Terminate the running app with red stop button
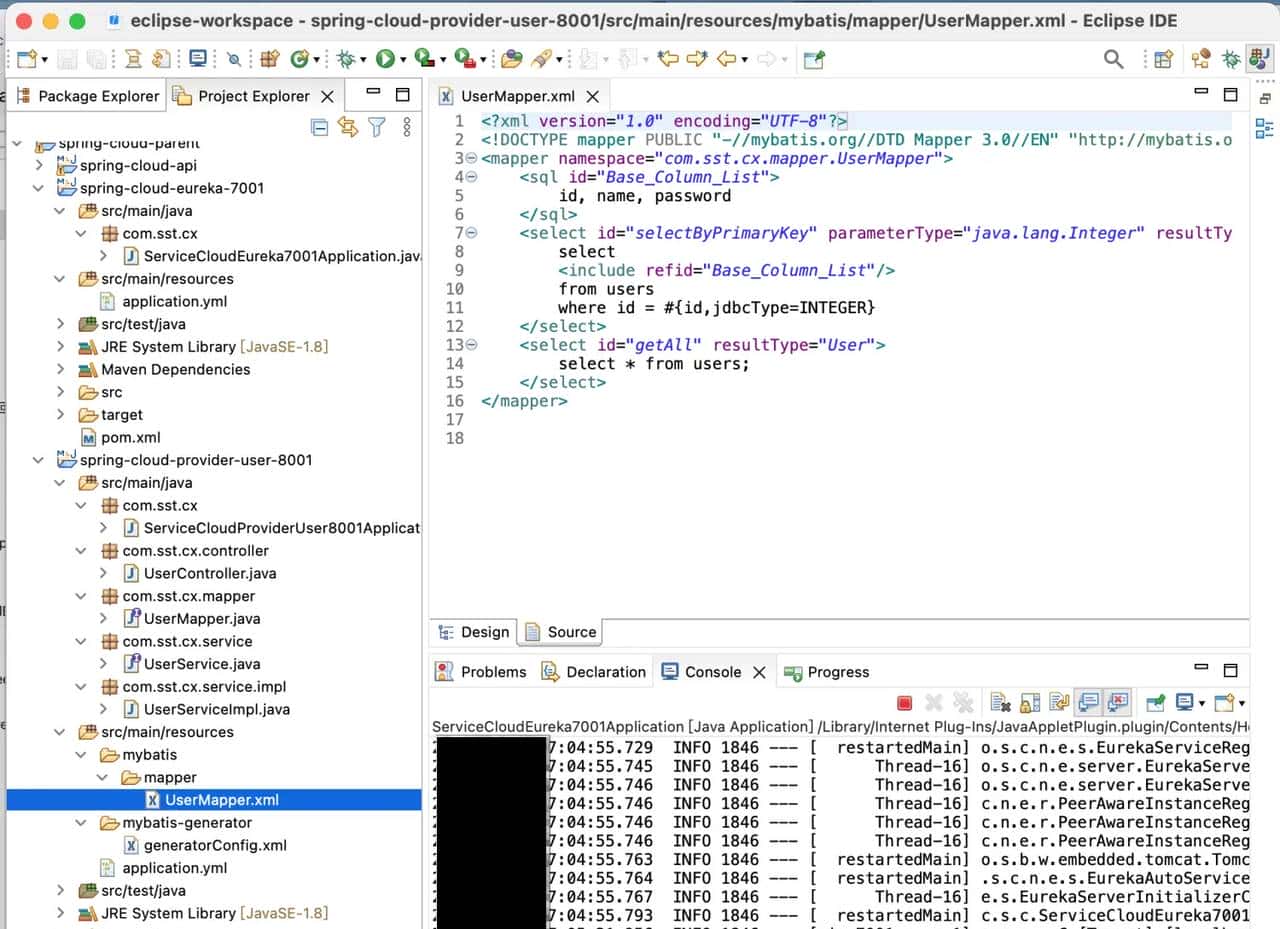Image resolution: width=1280 pixels, height=929 pixels. point(904,703)
